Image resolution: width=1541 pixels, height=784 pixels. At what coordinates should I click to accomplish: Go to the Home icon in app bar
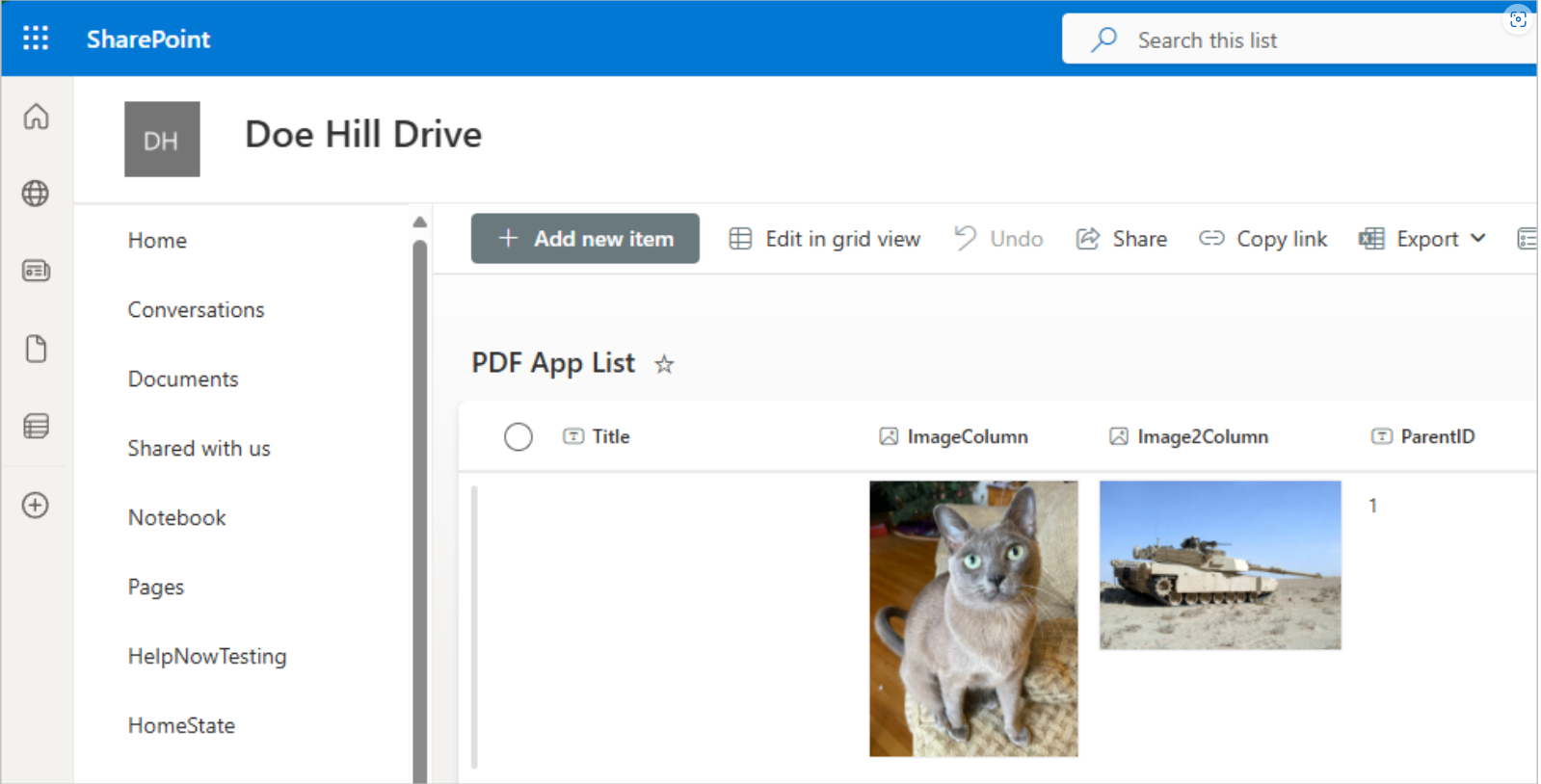tap(36, 117)
